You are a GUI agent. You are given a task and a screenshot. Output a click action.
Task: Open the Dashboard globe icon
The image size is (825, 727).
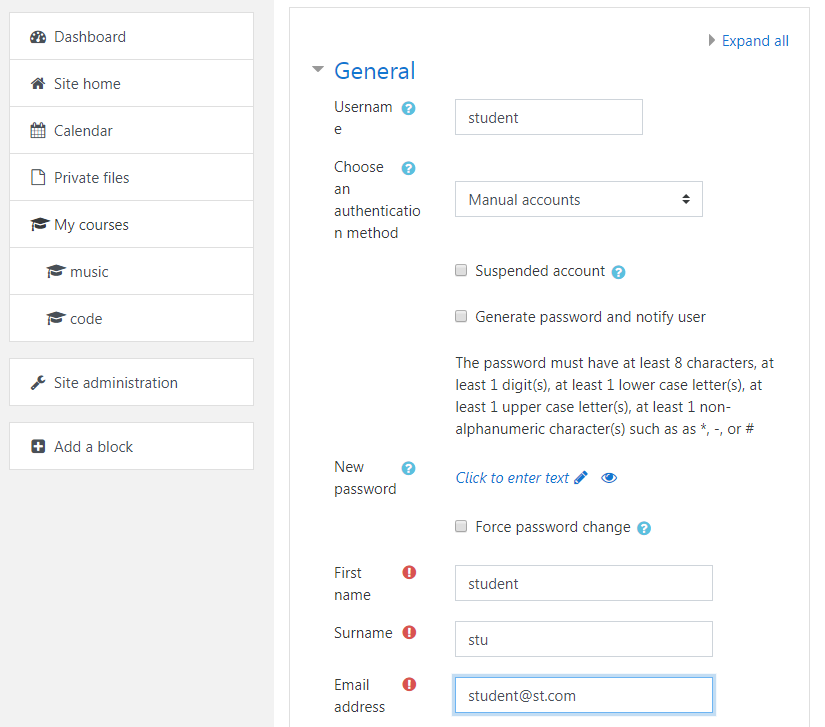[37, 35]
